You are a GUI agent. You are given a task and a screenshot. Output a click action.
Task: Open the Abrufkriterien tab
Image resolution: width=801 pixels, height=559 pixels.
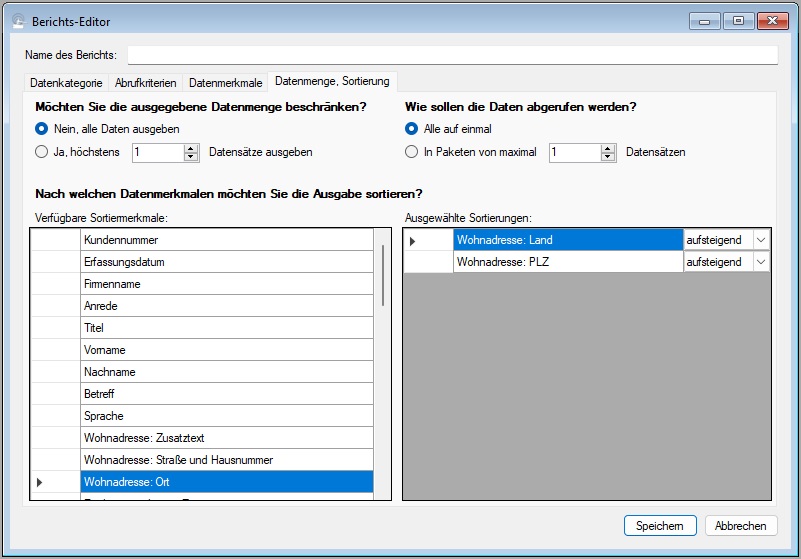[x=146, y=83]
